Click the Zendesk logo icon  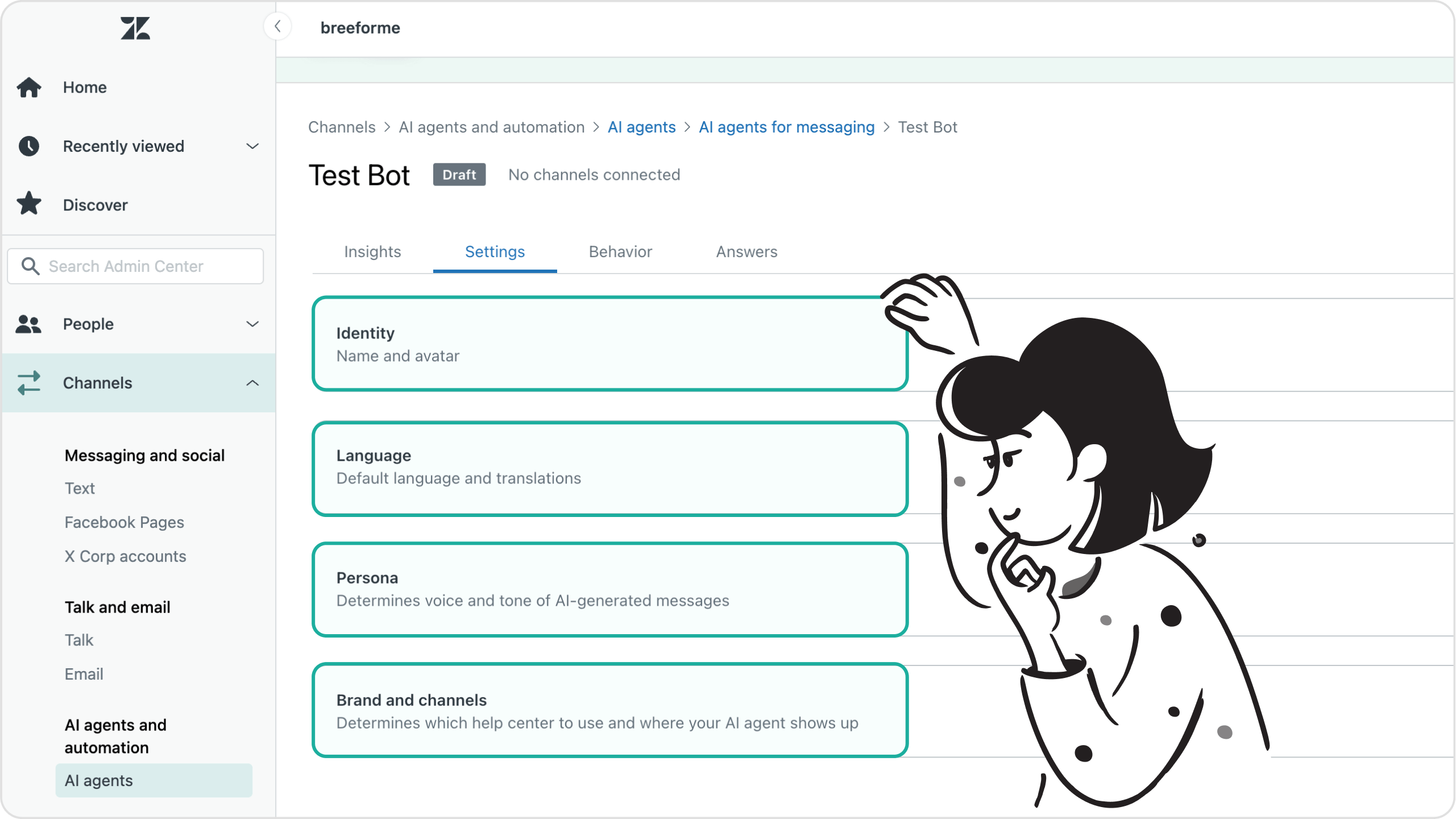coord(135,27)
